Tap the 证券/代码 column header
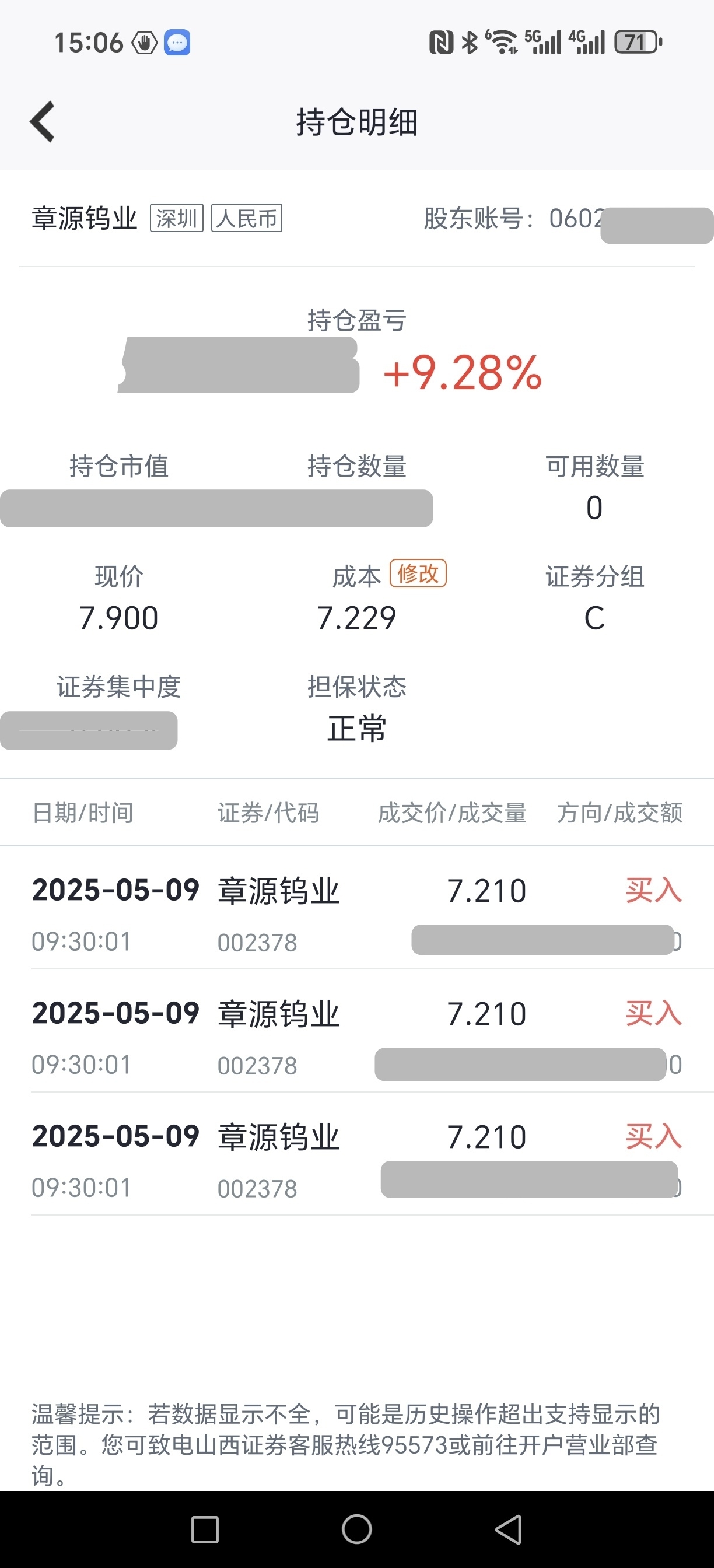 point(268,813)
